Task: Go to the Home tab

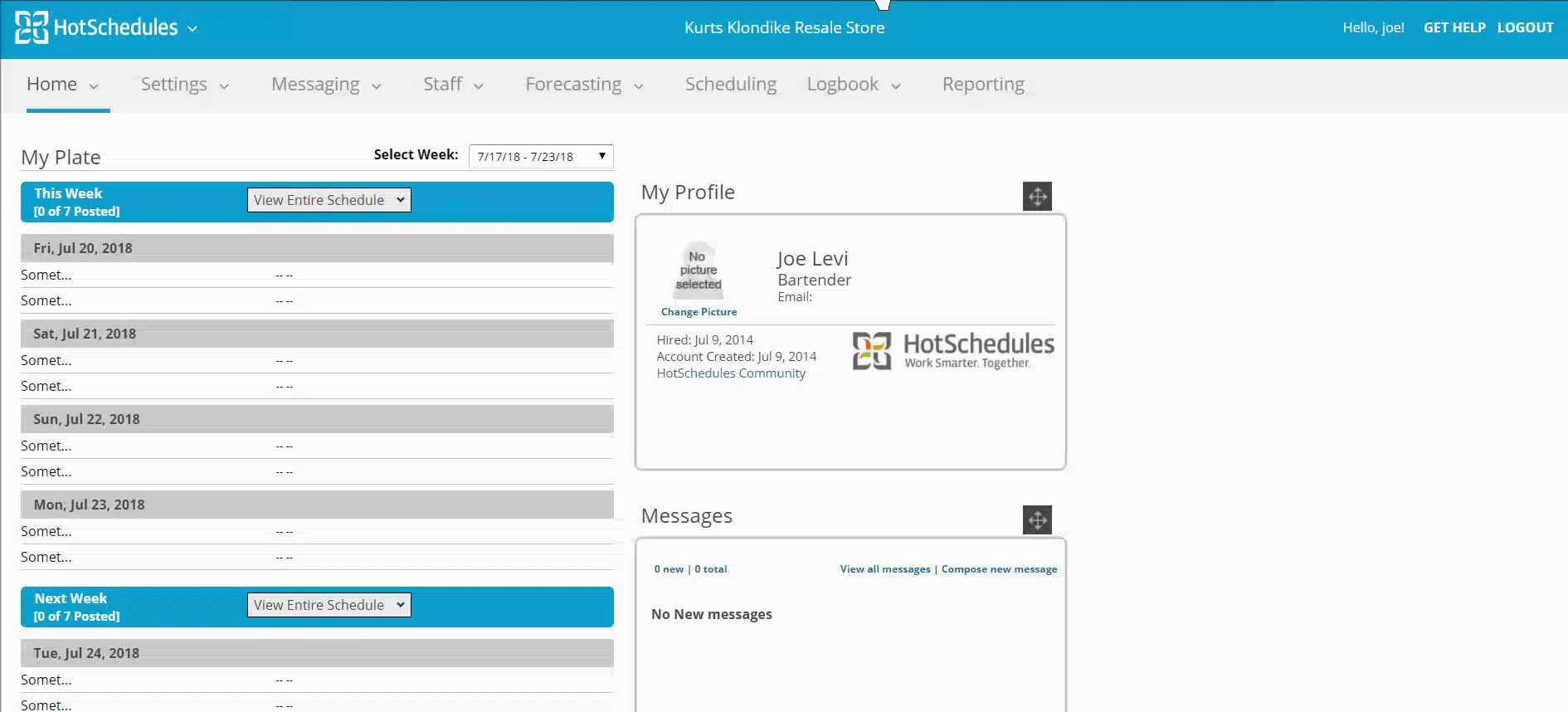Action: (x=51, y=85)
